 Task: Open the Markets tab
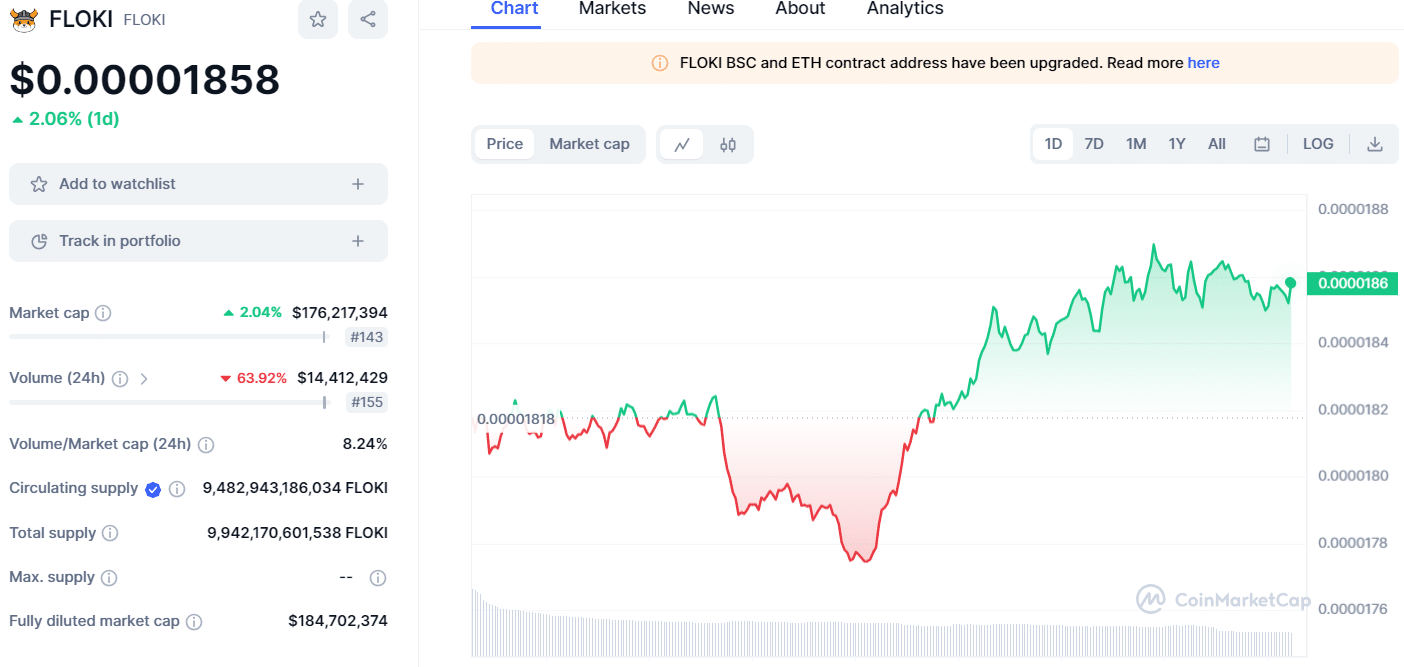pos(612,9)
